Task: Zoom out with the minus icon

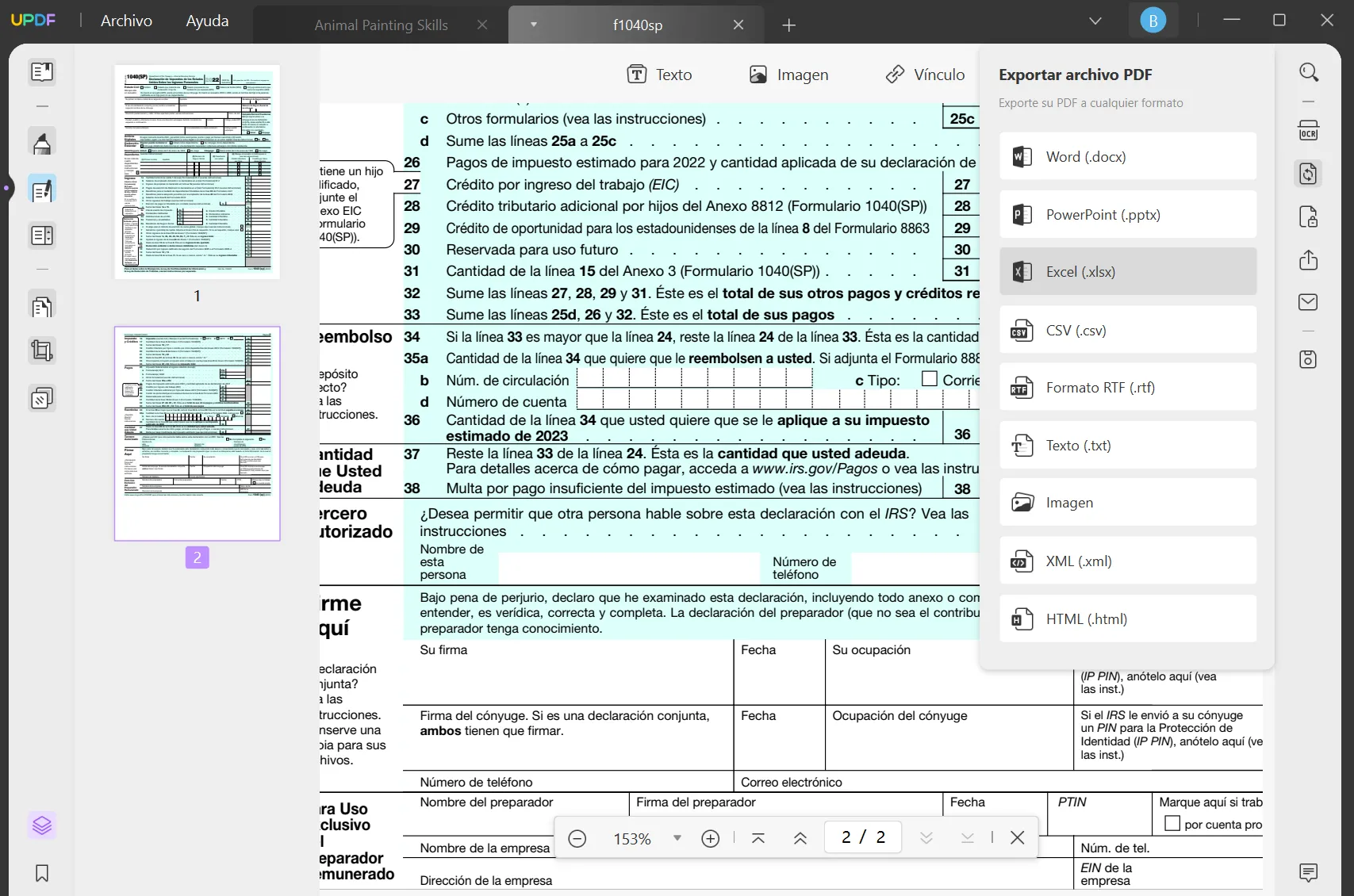Action: (x=577, y=838)
